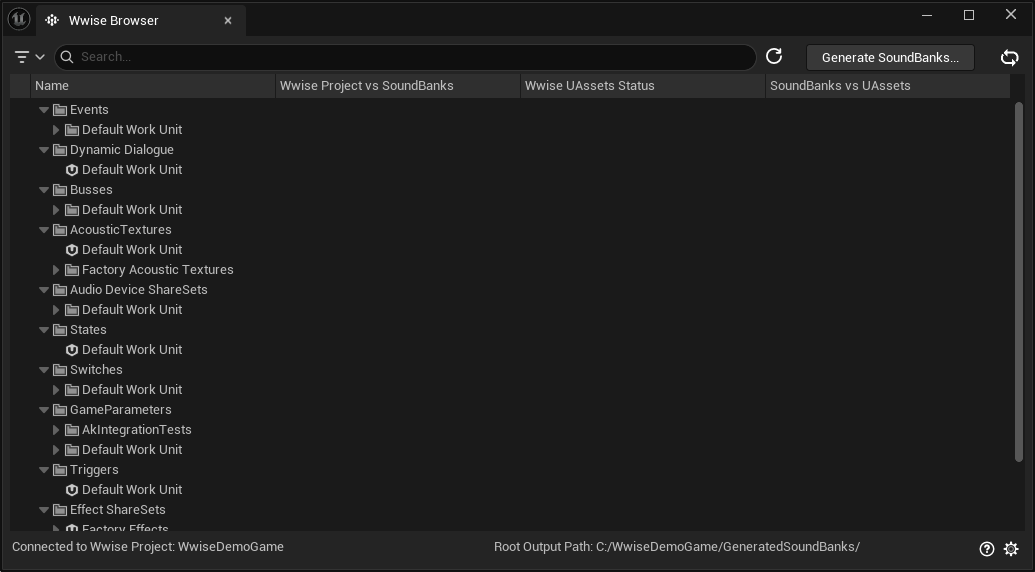The image size is (1035, 572).
Task: Click the States folder icon
Action: tap(60, 330)
